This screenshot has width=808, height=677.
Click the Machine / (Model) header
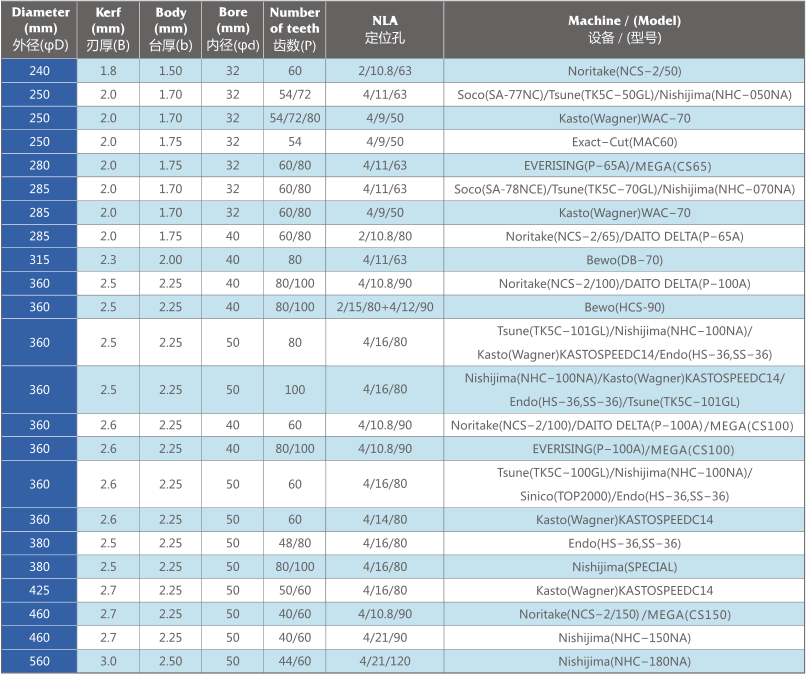click(x=624, y=29)
